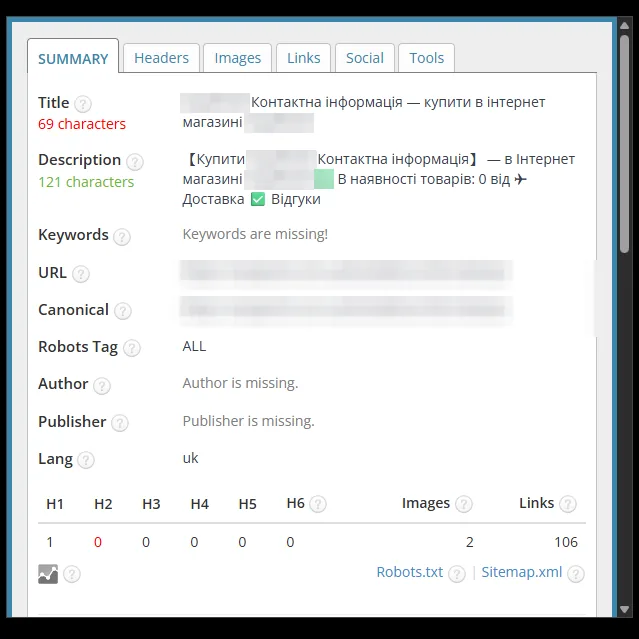Switch to the Headers tab
The image size is (639, 639).
click(161, 58)
